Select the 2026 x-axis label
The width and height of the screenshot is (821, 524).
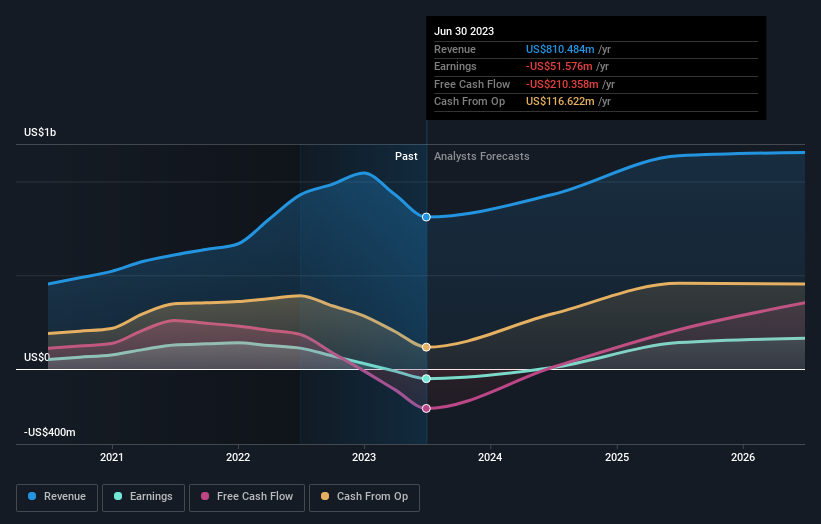tap(743, 457)
